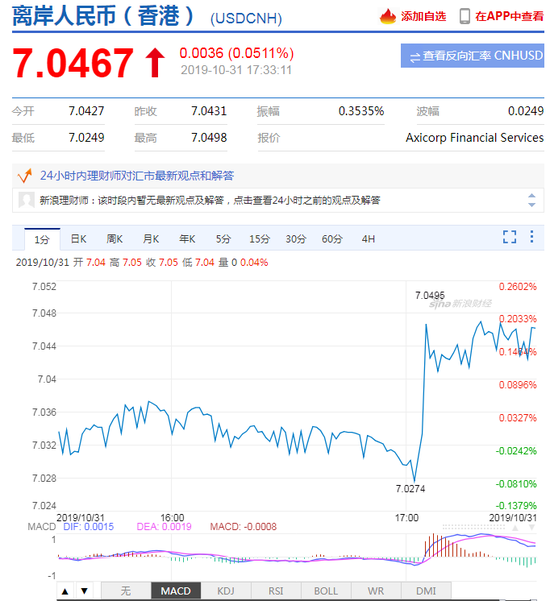Open fullscreen chart icon
The height and width of the screenshot is (601, 550).
[x=509, y=237]
